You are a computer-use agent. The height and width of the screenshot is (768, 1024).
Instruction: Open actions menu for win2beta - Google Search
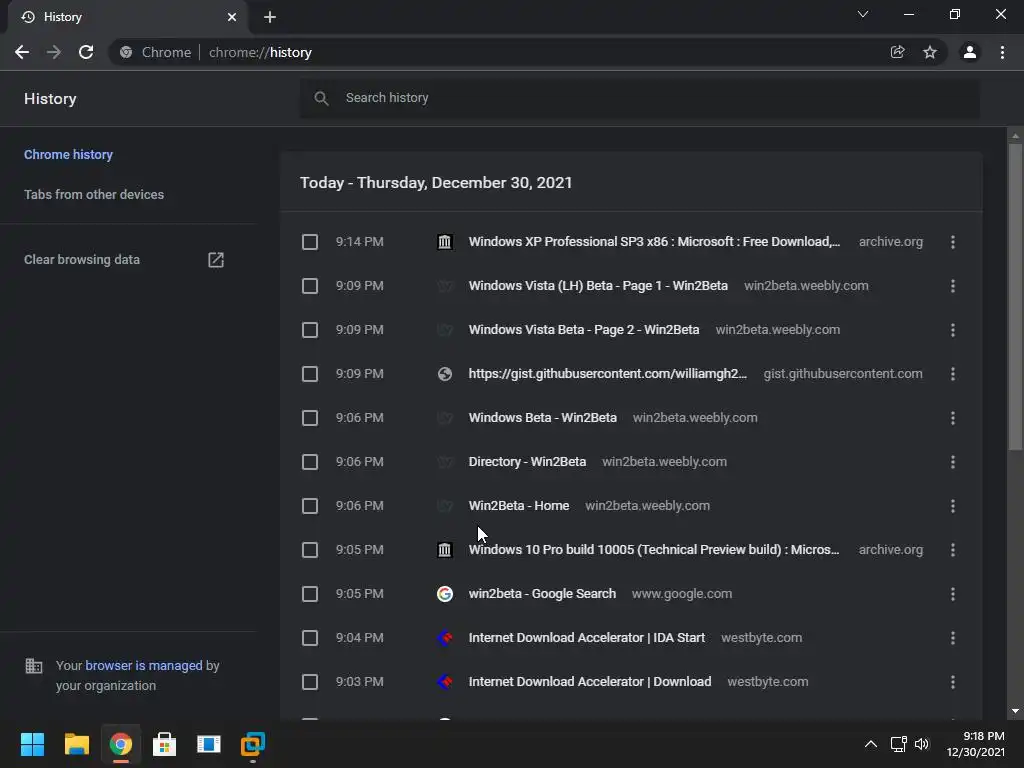point(953,594)
